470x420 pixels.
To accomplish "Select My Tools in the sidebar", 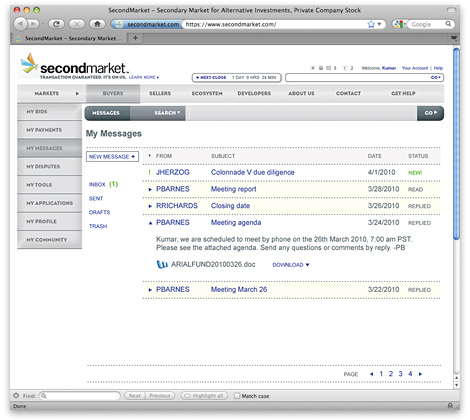I will coord(49,185).
